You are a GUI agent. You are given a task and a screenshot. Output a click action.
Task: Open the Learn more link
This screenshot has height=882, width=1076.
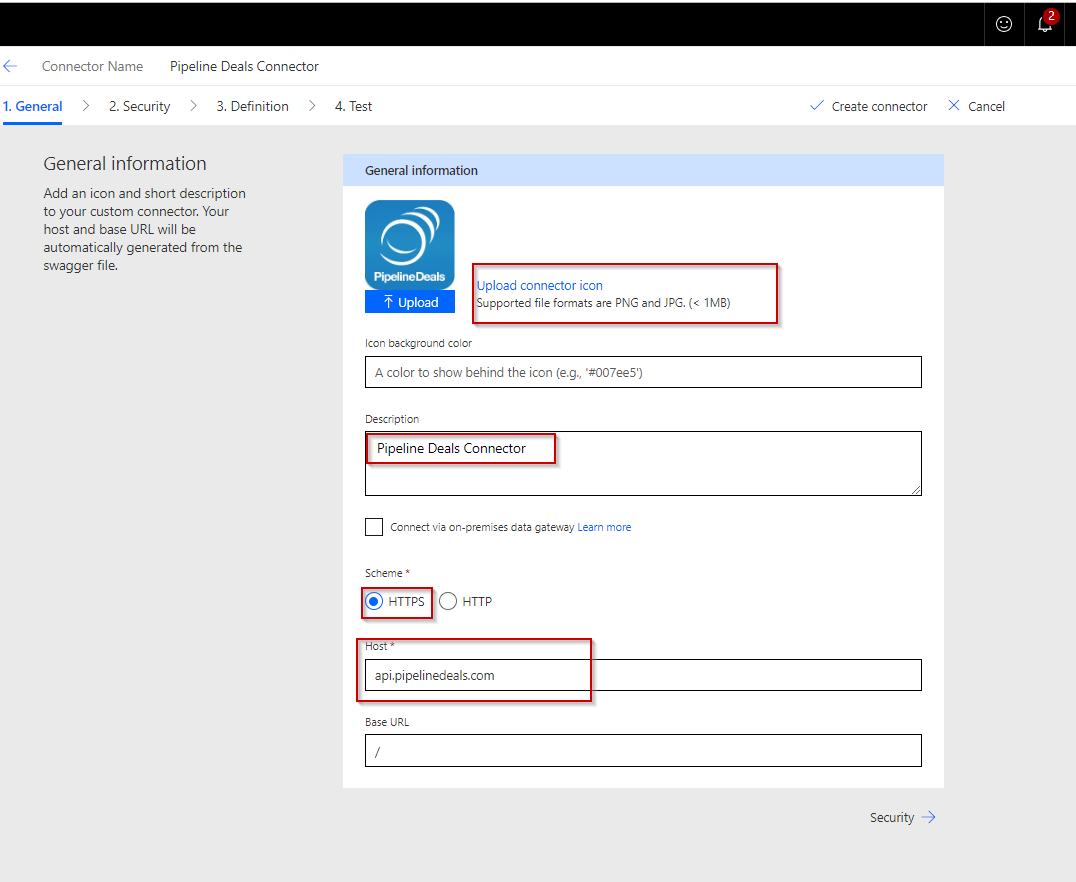point(604,527)
